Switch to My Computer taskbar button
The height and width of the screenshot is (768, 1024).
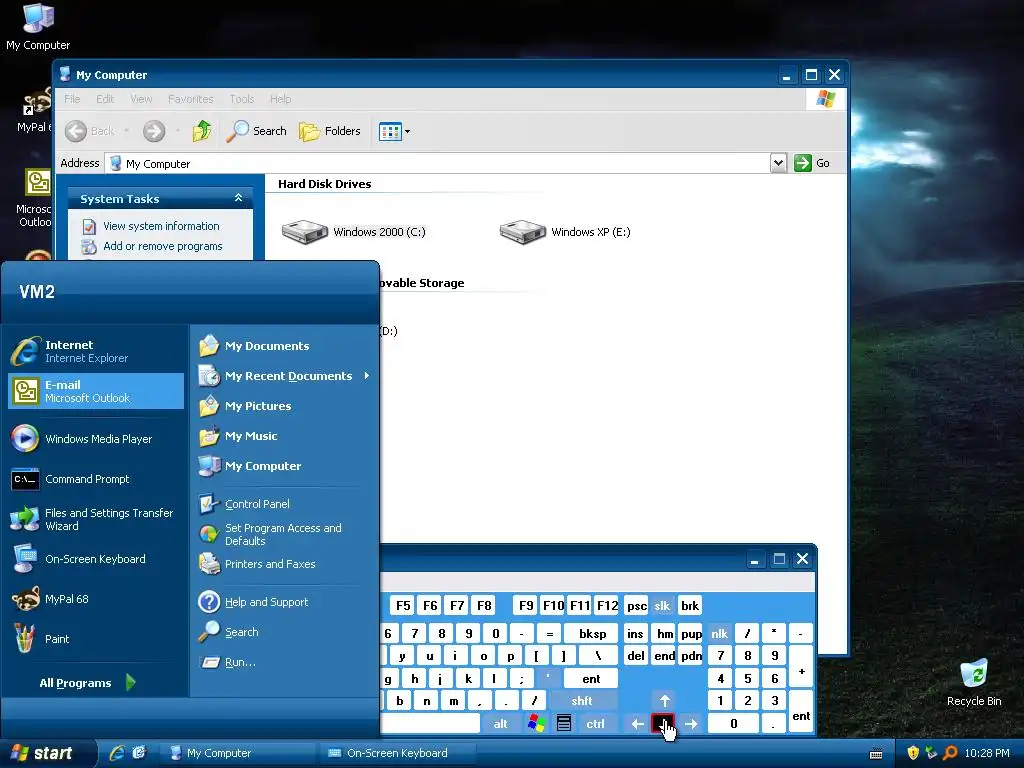click(x=238, y=753)
